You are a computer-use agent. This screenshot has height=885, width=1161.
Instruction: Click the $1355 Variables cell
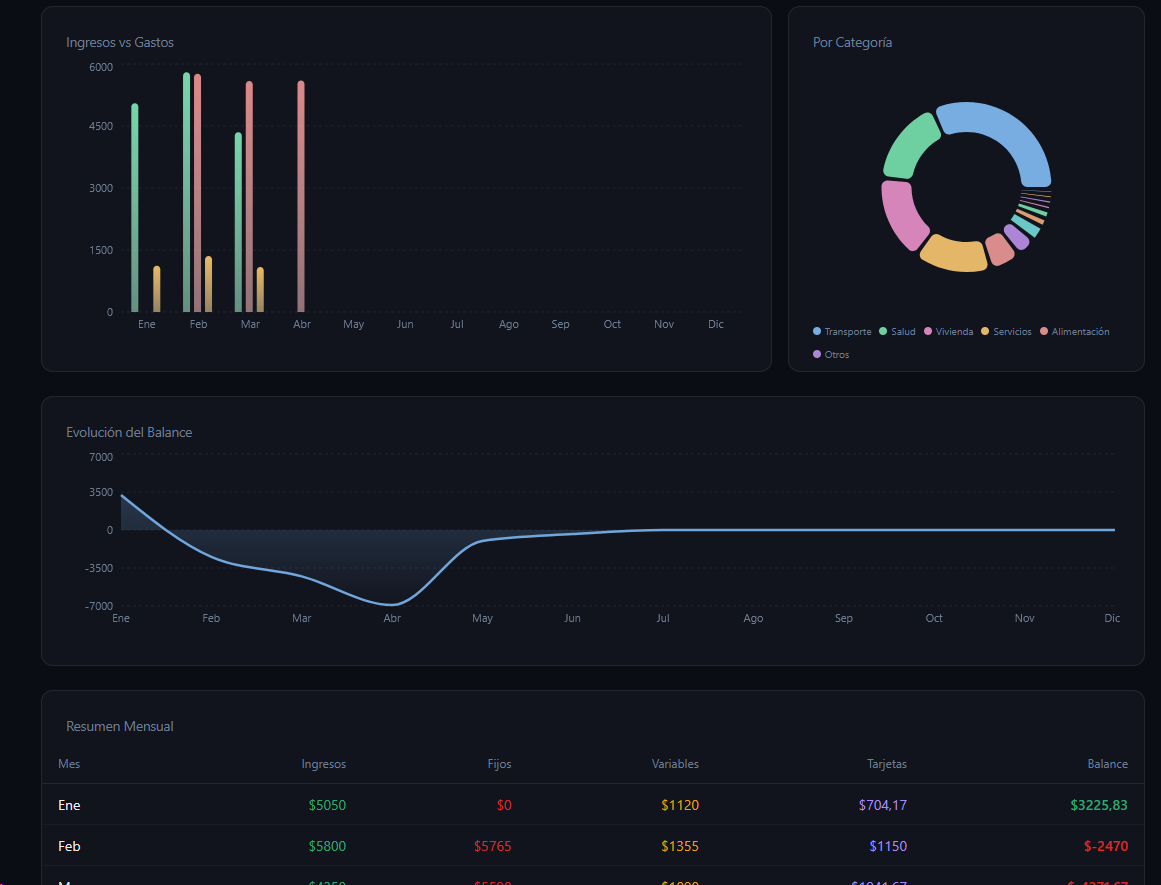coord(680,846)
